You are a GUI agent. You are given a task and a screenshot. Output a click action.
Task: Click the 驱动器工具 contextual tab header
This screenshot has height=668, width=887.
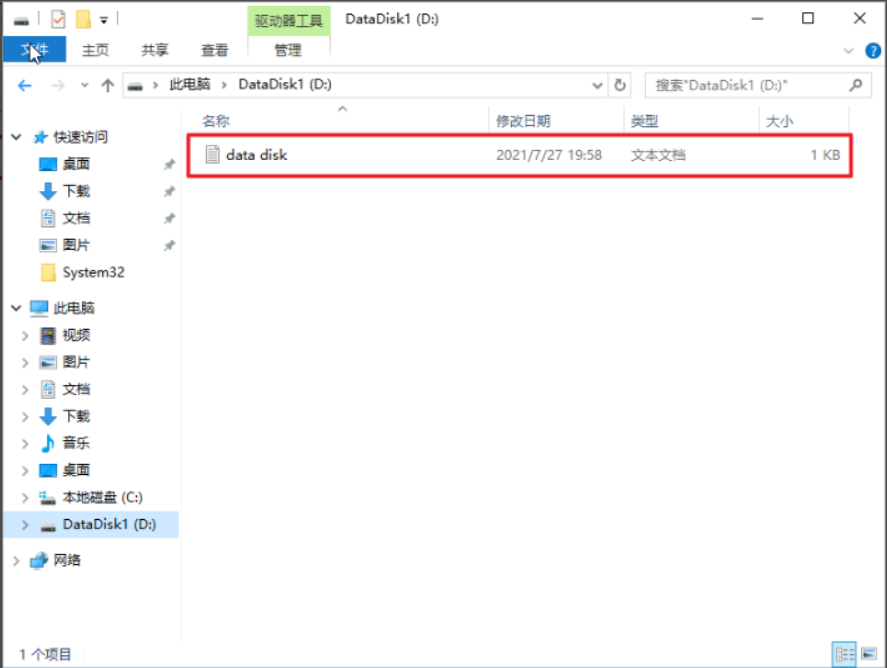(289, 21)
